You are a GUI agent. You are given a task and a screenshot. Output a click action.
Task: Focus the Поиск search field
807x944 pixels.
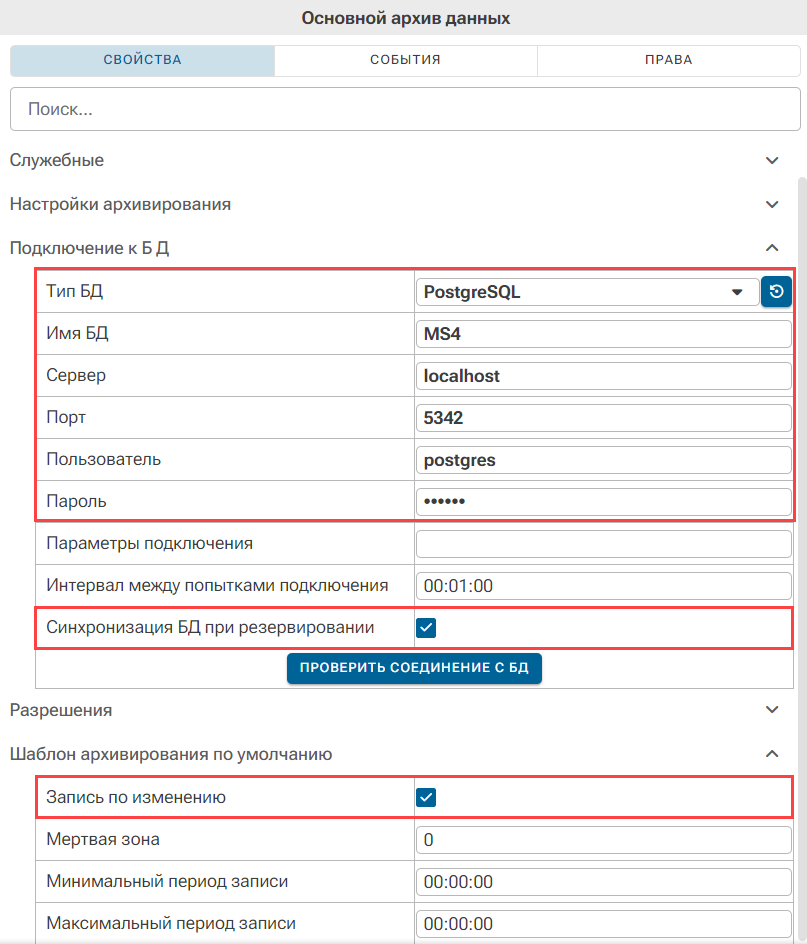405,109
